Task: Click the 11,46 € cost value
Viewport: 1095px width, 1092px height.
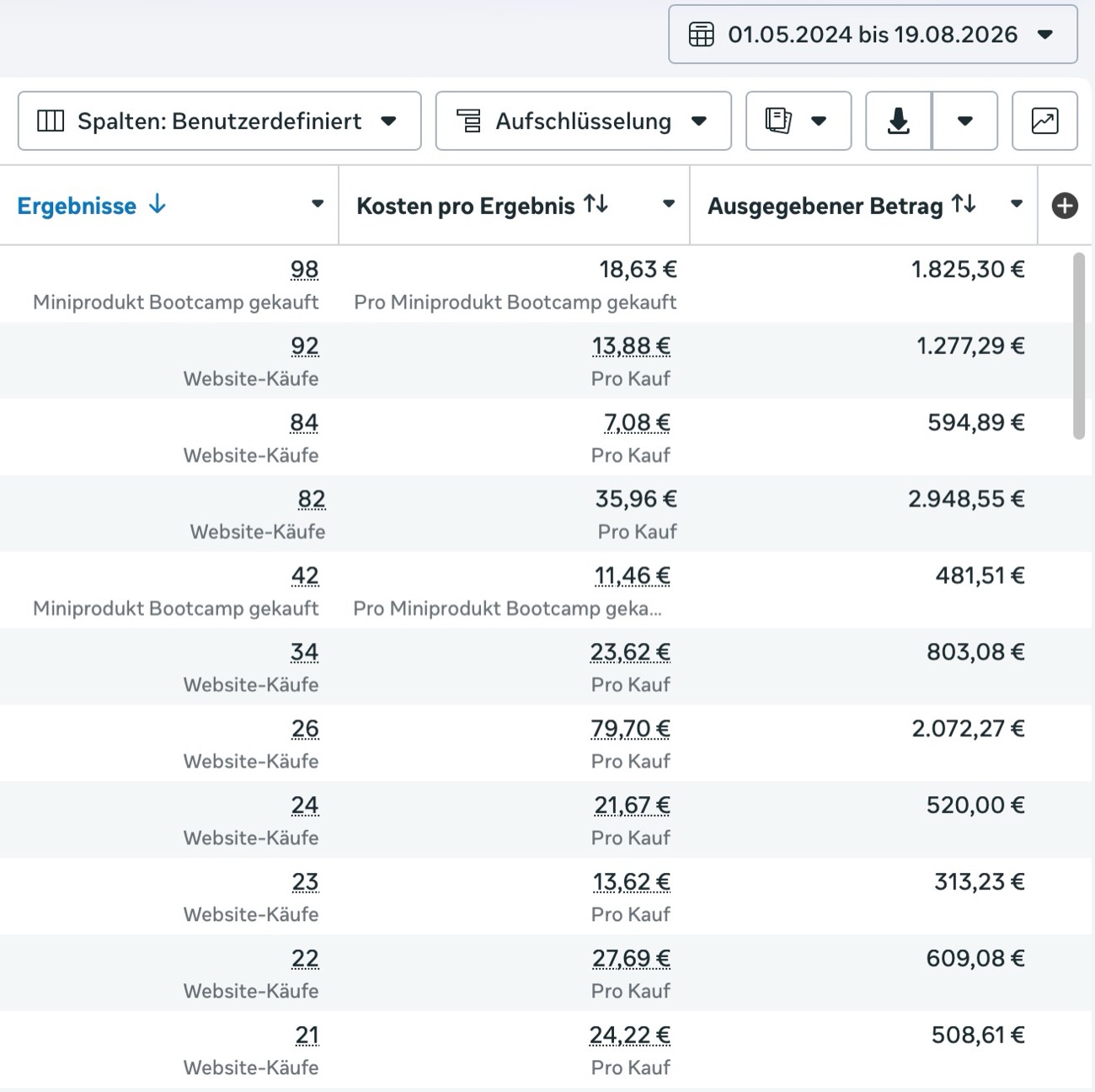Action: point(633,576)
